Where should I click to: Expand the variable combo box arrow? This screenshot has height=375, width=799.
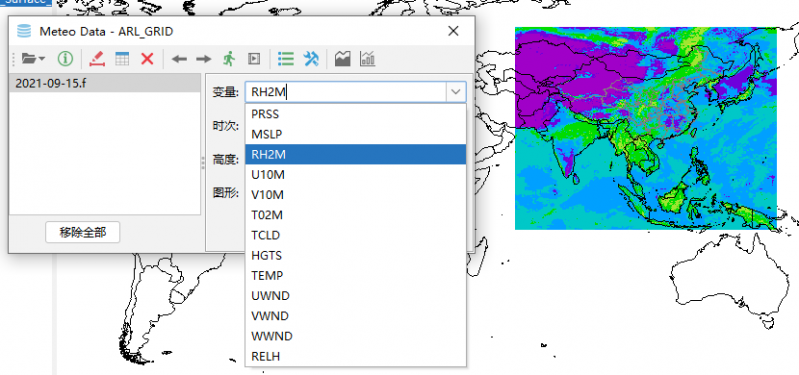coord(456,92)
